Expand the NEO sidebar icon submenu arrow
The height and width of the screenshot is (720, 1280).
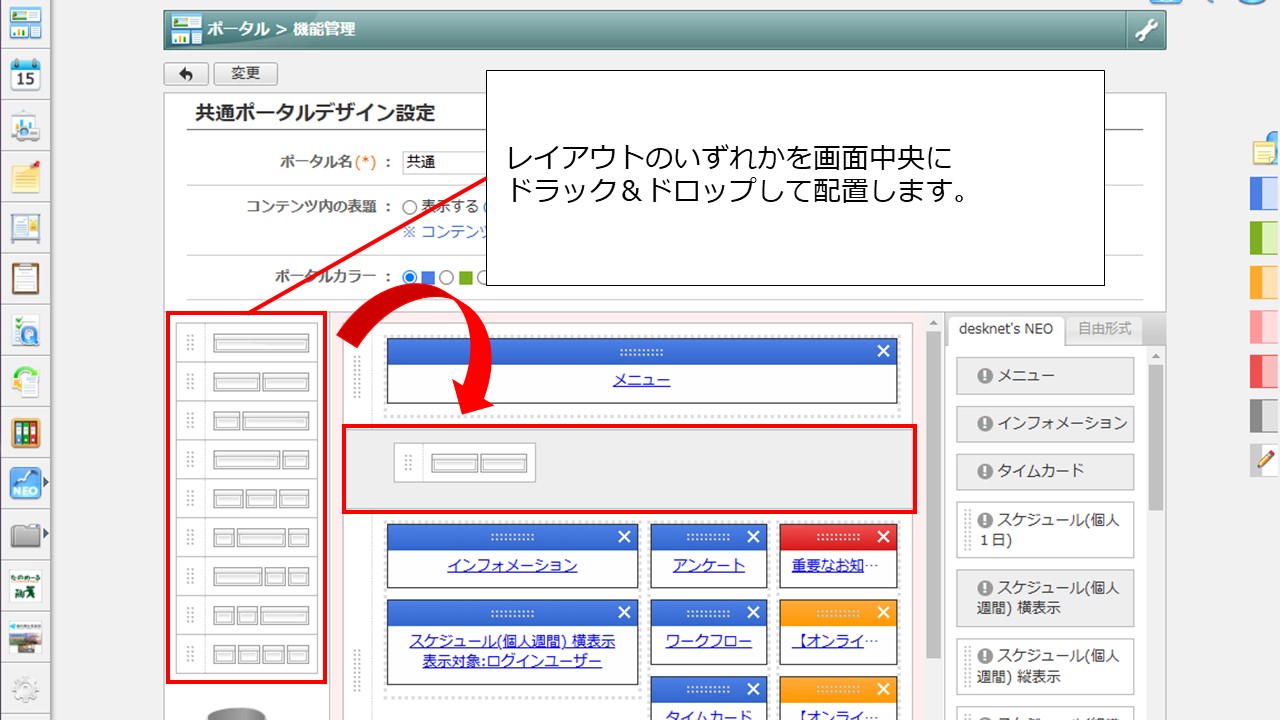(46, 484)
